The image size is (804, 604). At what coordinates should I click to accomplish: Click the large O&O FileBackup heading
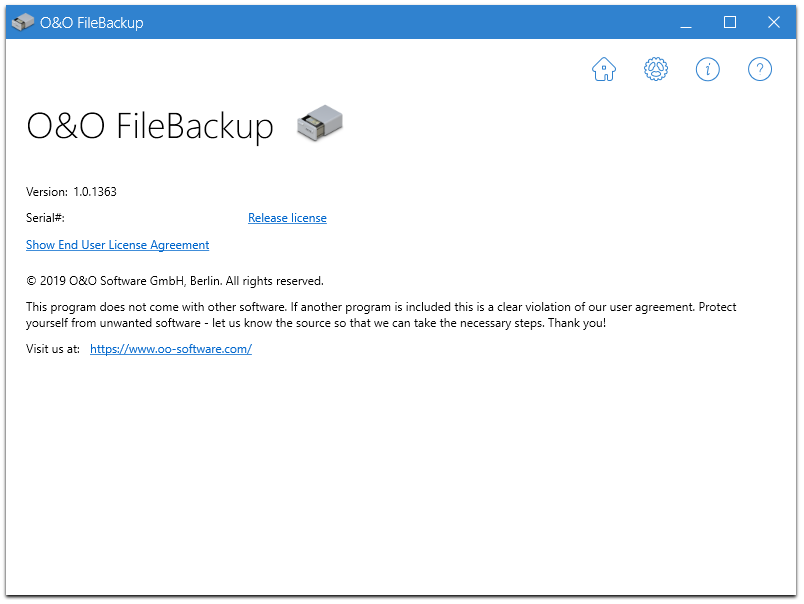(150, 126)
